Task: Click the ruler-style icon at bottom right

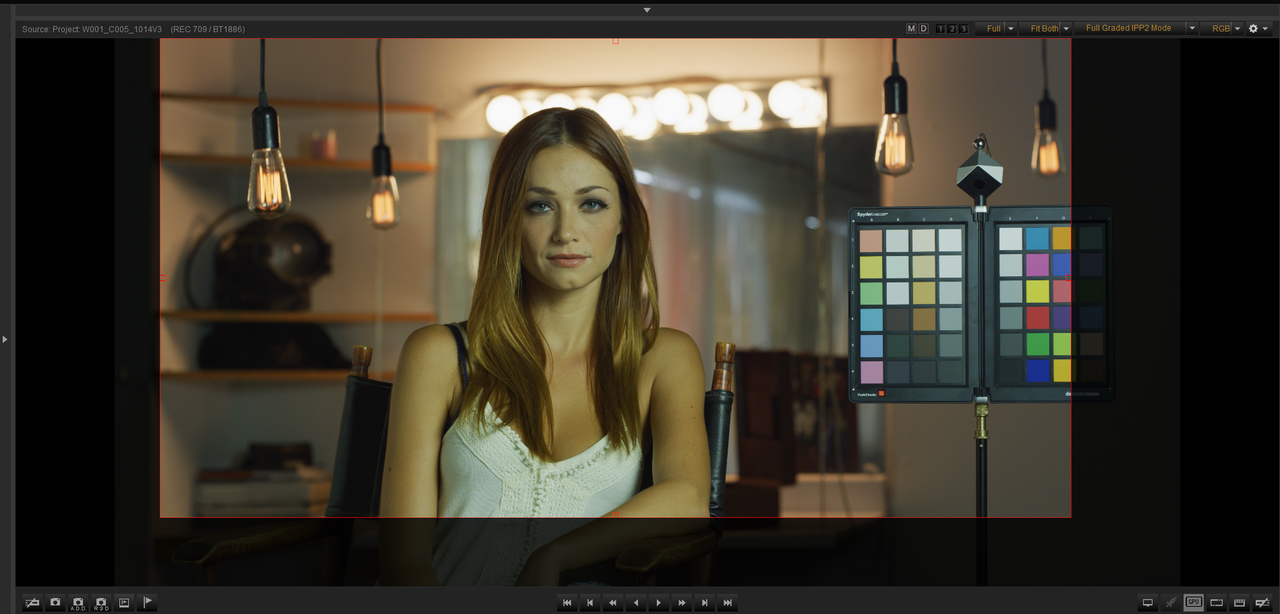Action: 1240,603
